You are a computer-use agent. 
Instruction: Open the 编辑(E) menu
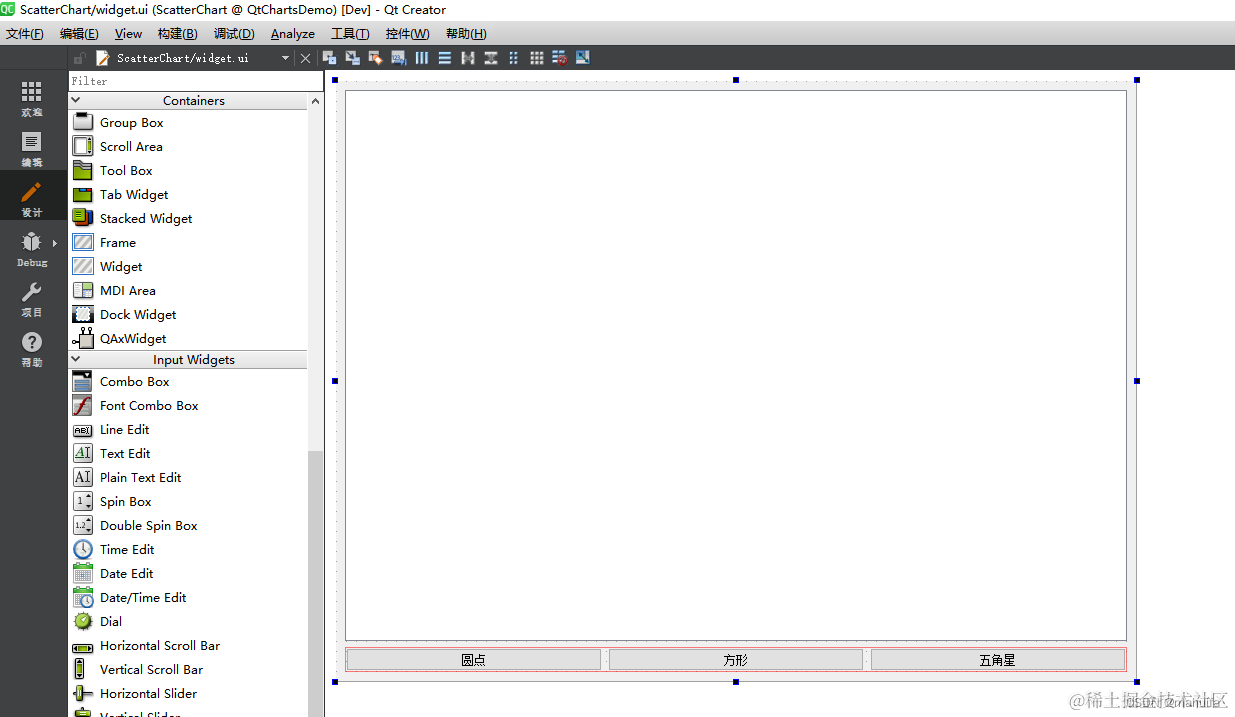79,34
